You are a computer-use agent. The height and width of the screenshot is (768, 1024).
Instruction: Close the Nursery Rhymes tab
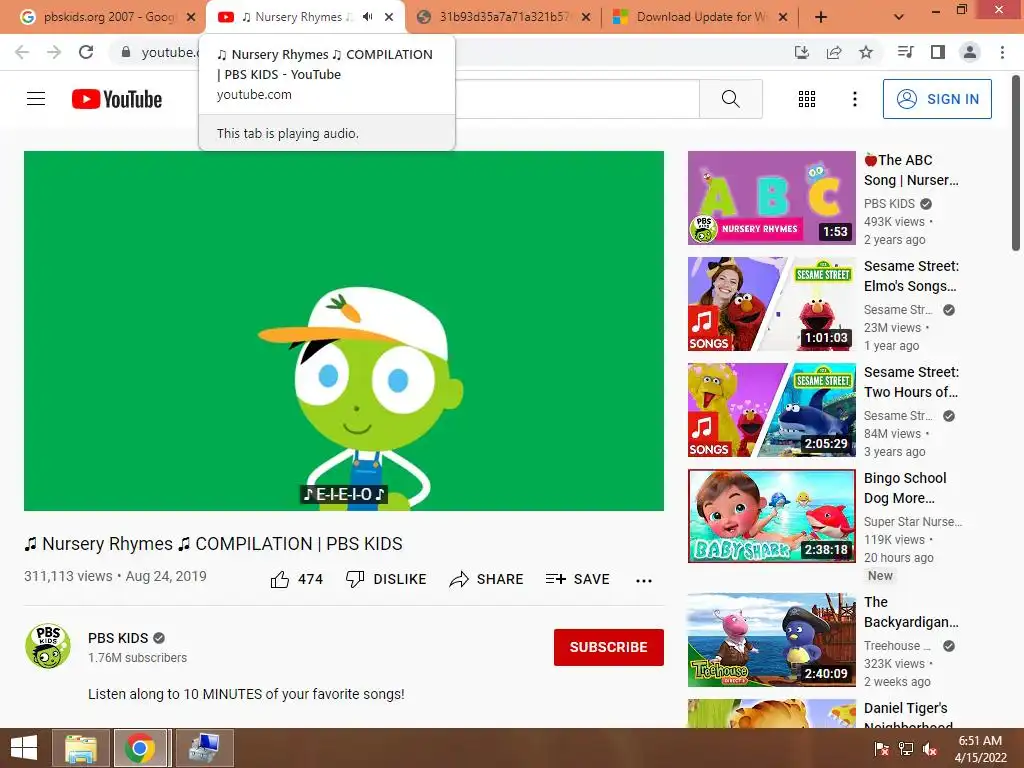pos(389,17)
